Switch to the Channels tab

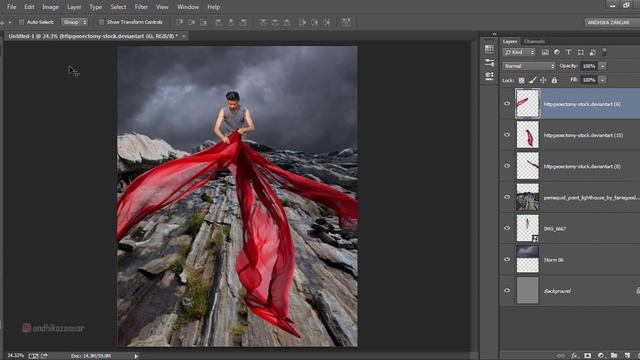click(534, 41)
